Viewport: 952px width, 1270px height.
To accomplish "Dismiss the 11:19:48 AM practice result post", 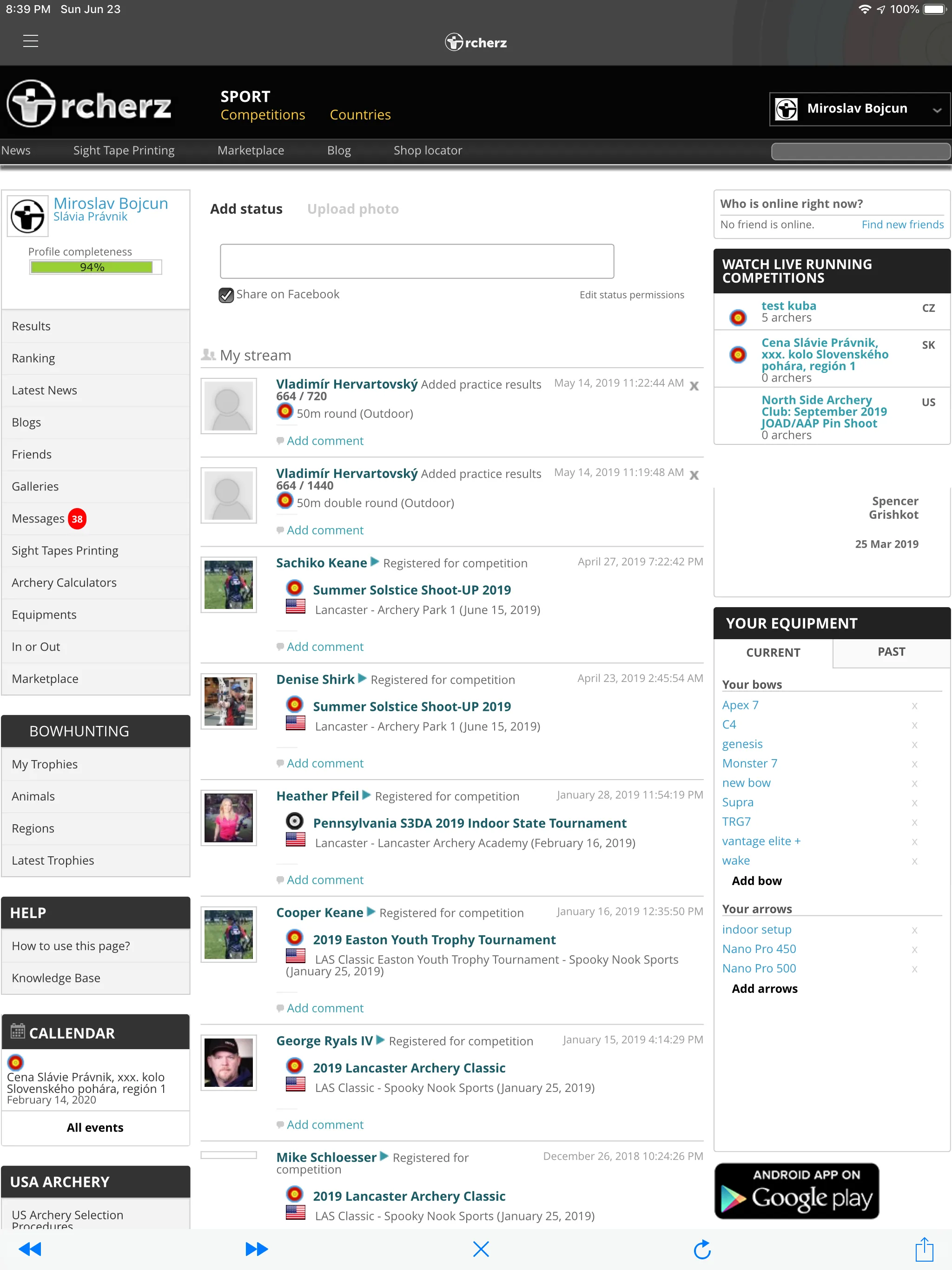I will [694, 475].
